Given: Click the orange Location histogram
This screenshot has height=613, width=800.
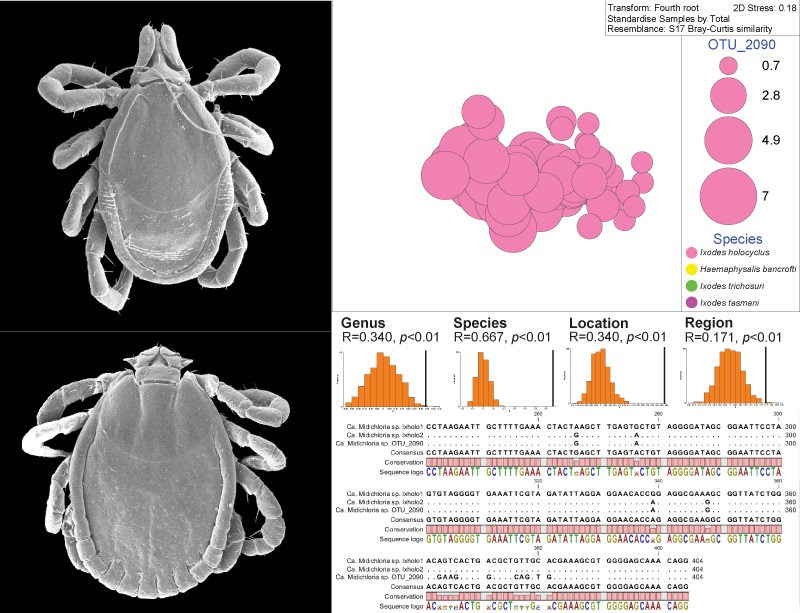Looking at the screenshot, I should point(601,377).
